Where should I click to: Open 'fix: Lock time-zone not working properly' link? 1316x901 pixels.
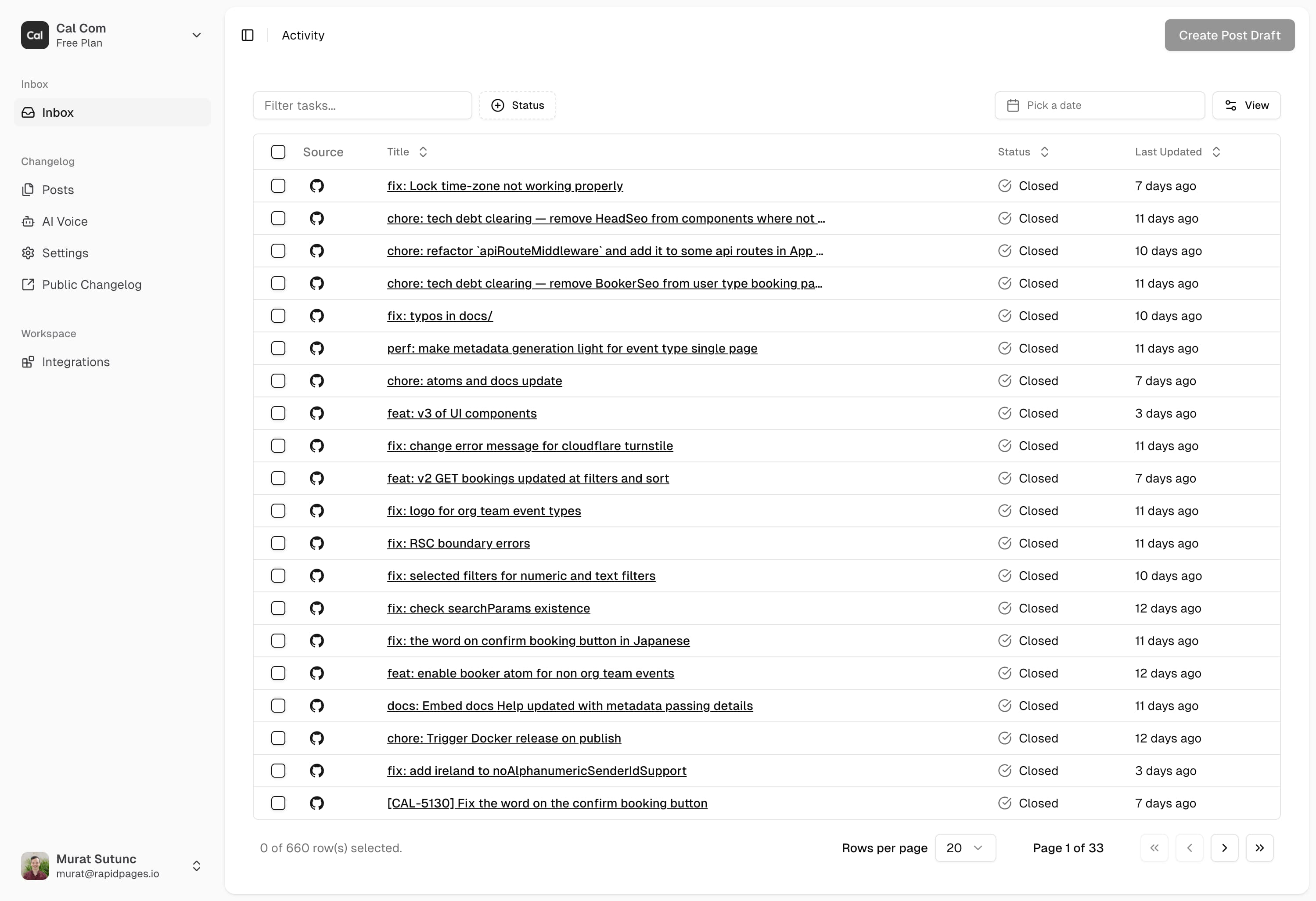click(x=504, y=186)
